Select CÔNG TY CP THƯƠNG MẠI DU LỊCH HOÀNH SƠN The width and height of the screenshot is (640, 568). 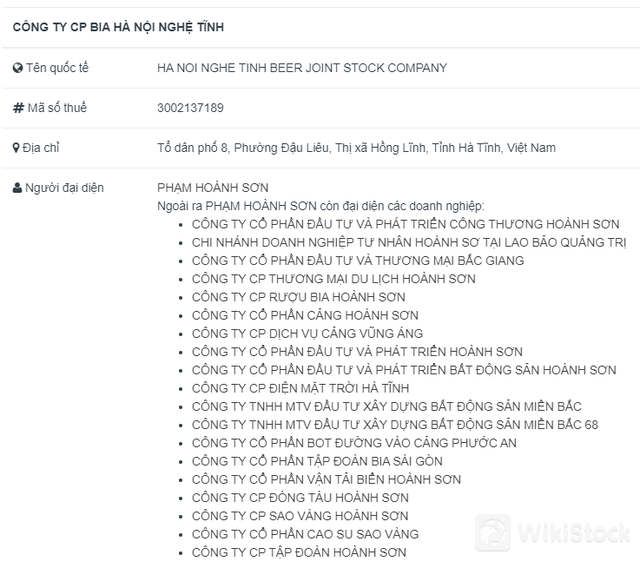click(319, 279)
